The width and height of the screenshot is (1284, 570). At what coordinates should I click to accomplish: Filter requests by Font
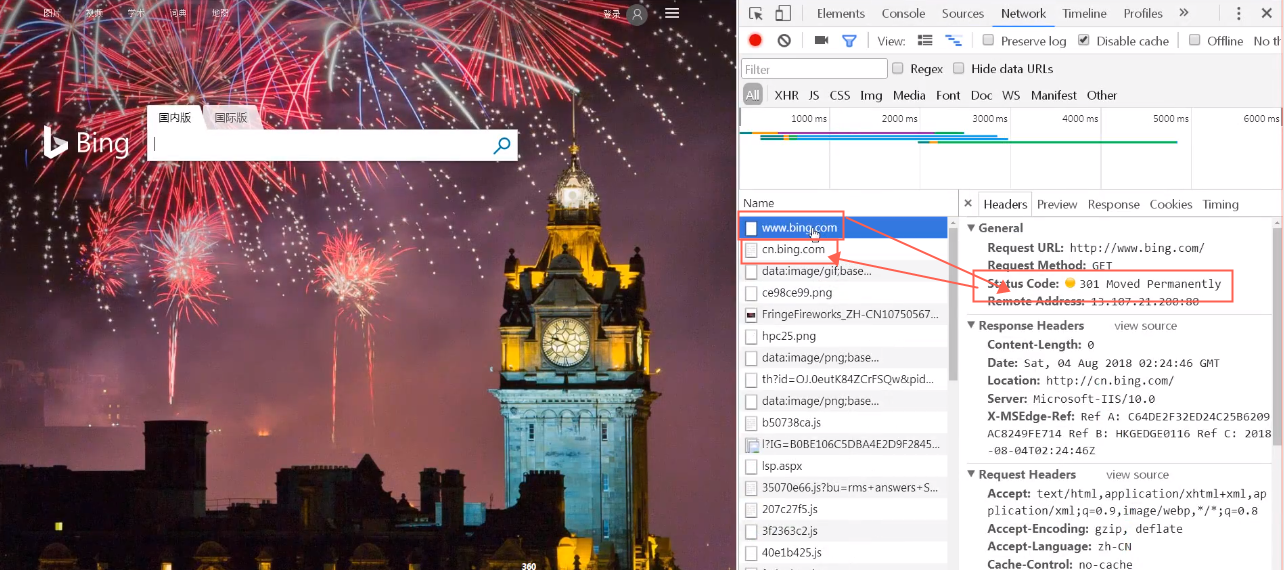948,95
